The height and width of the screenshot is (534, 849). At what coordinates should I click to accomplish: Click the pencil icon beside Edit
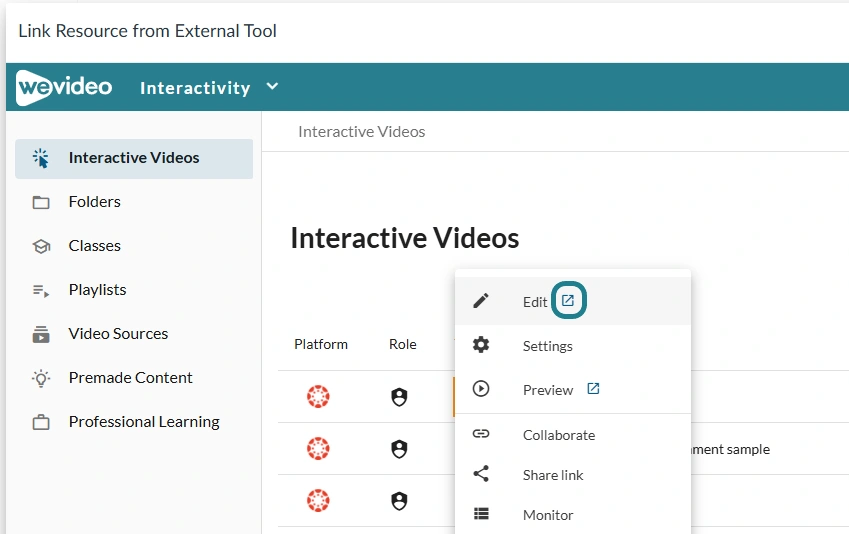click(481, 301)
